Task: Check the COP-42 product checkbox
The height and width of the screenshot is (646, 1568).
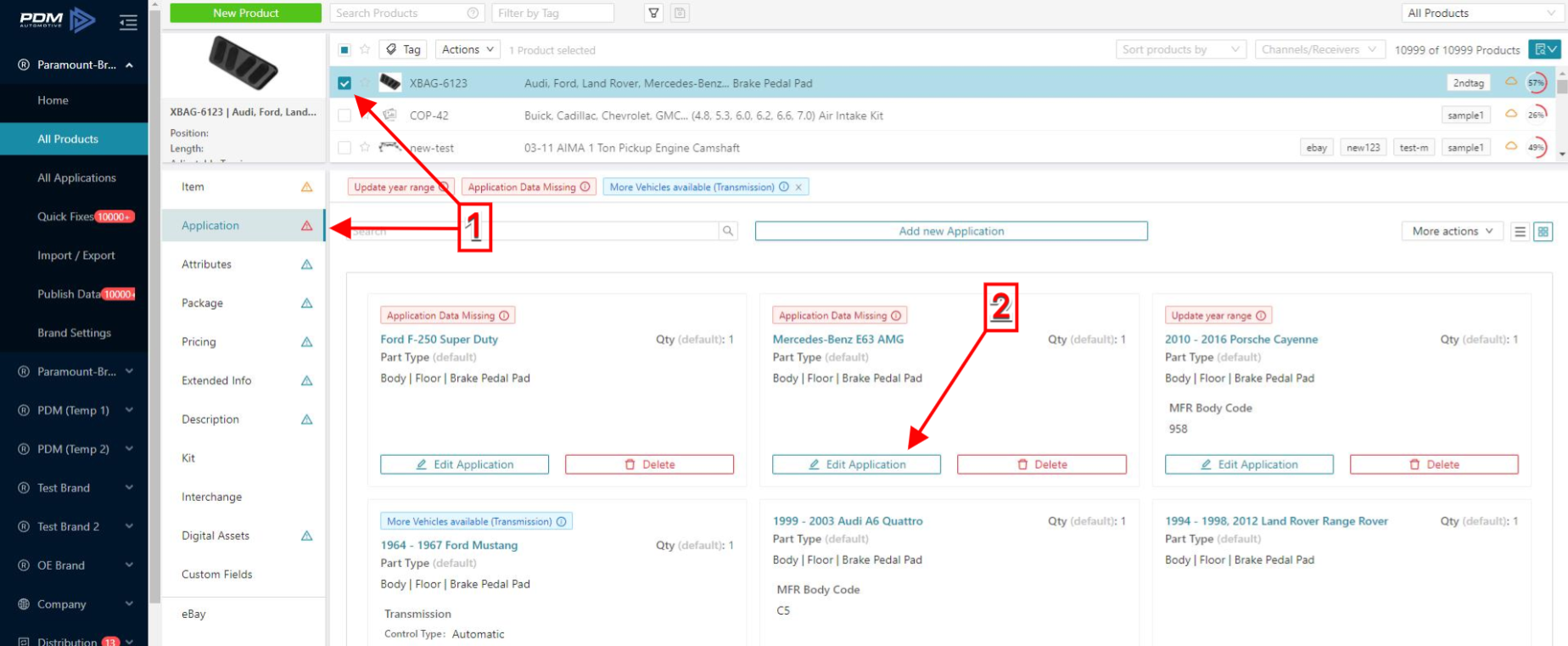Action: pyautogui.click(x=344, y=115)
